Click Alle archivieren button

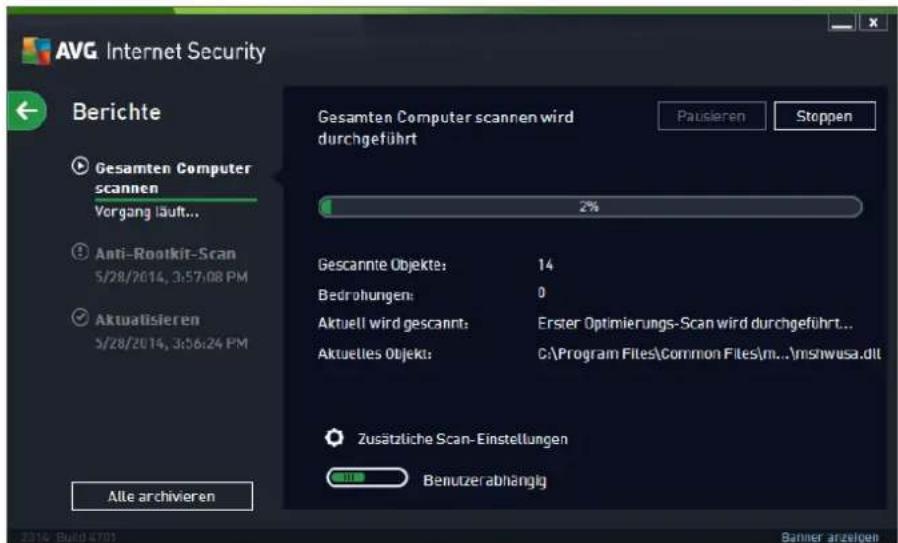162,496
